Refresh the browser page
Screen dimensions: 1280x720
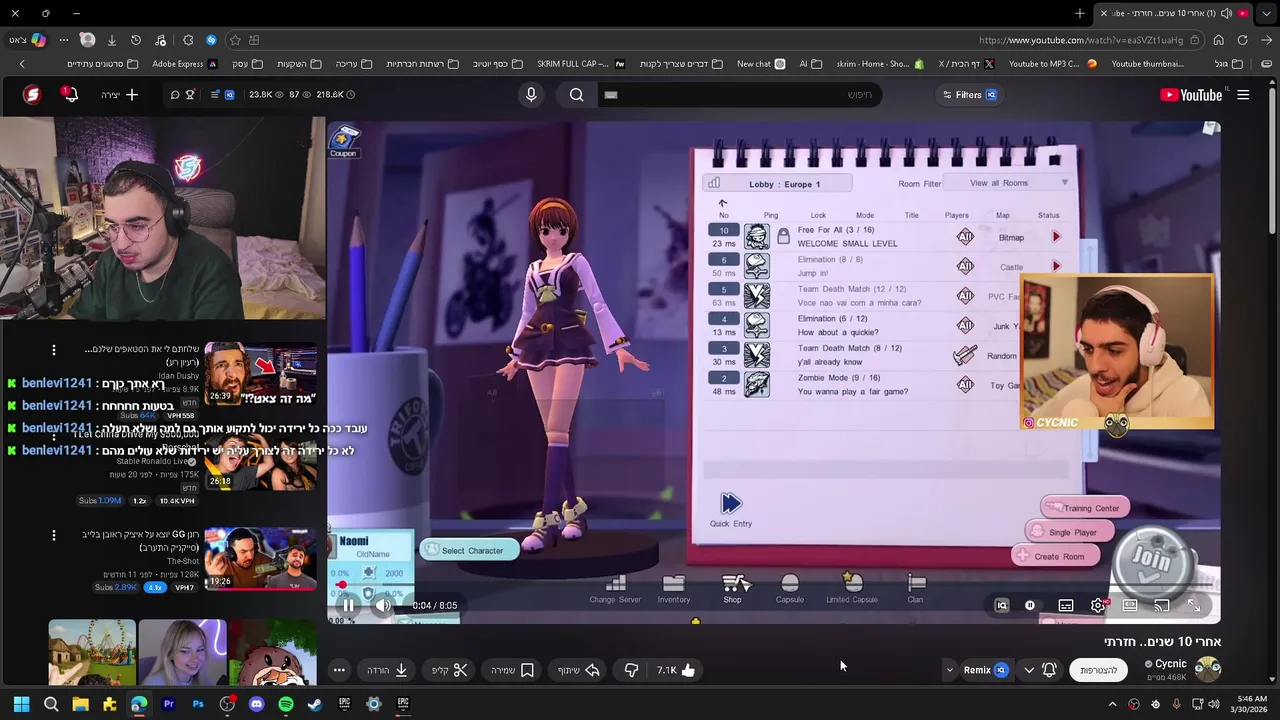1242,40
